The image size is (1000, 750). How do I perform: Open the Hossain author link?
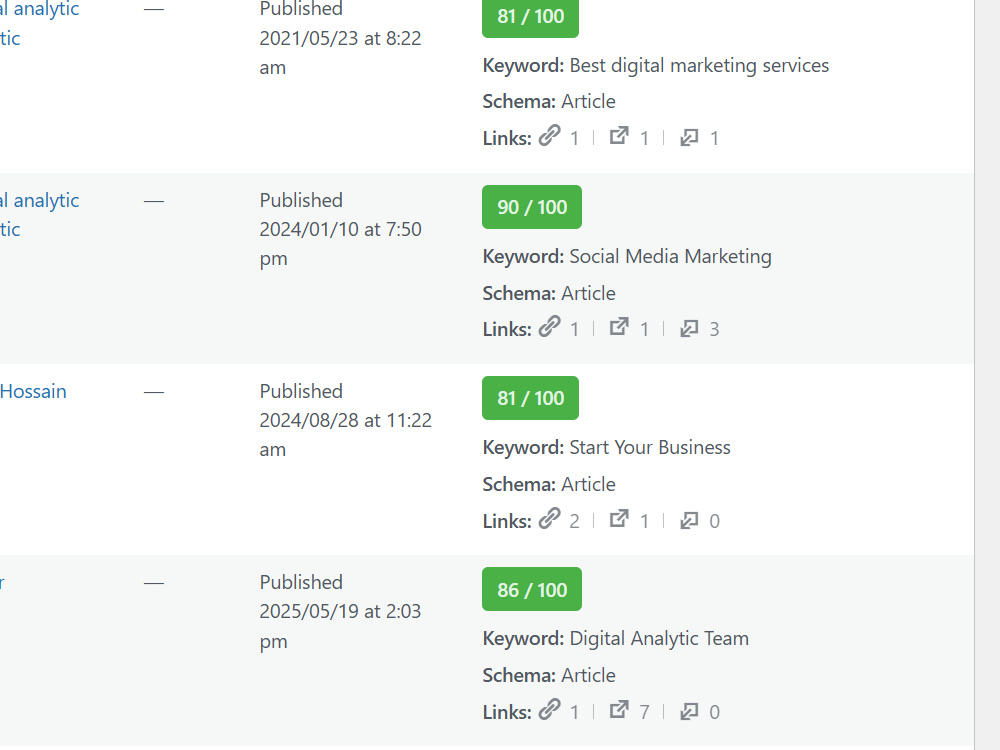tap(33, 391)
